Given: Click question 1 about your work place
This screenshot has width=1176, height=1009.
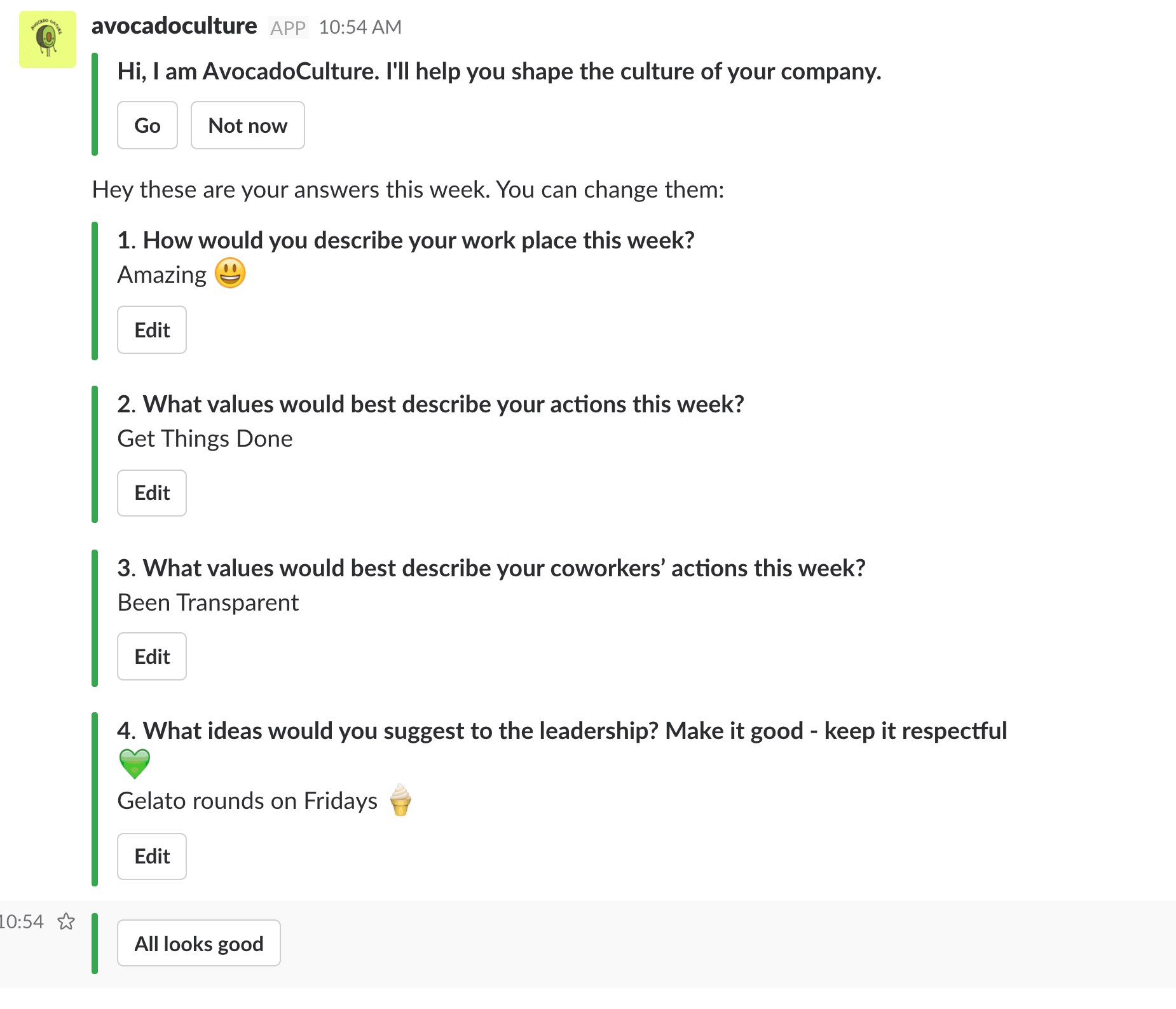Looking at the screenshot, I should [x=406, y=241].
